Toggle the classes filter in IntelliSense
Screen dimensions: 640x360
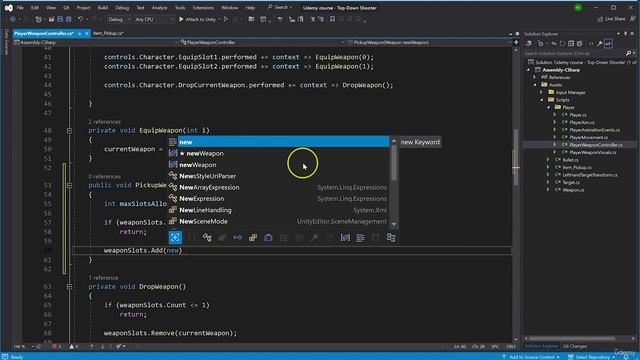pos(207,238)
